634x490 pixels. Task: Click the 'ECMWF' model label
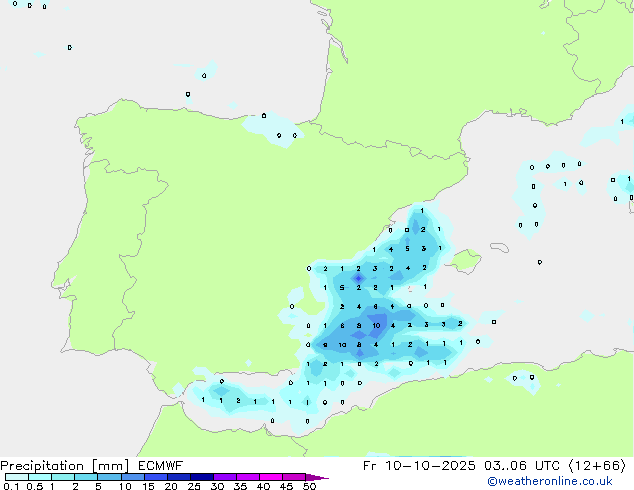coord(161,466)
